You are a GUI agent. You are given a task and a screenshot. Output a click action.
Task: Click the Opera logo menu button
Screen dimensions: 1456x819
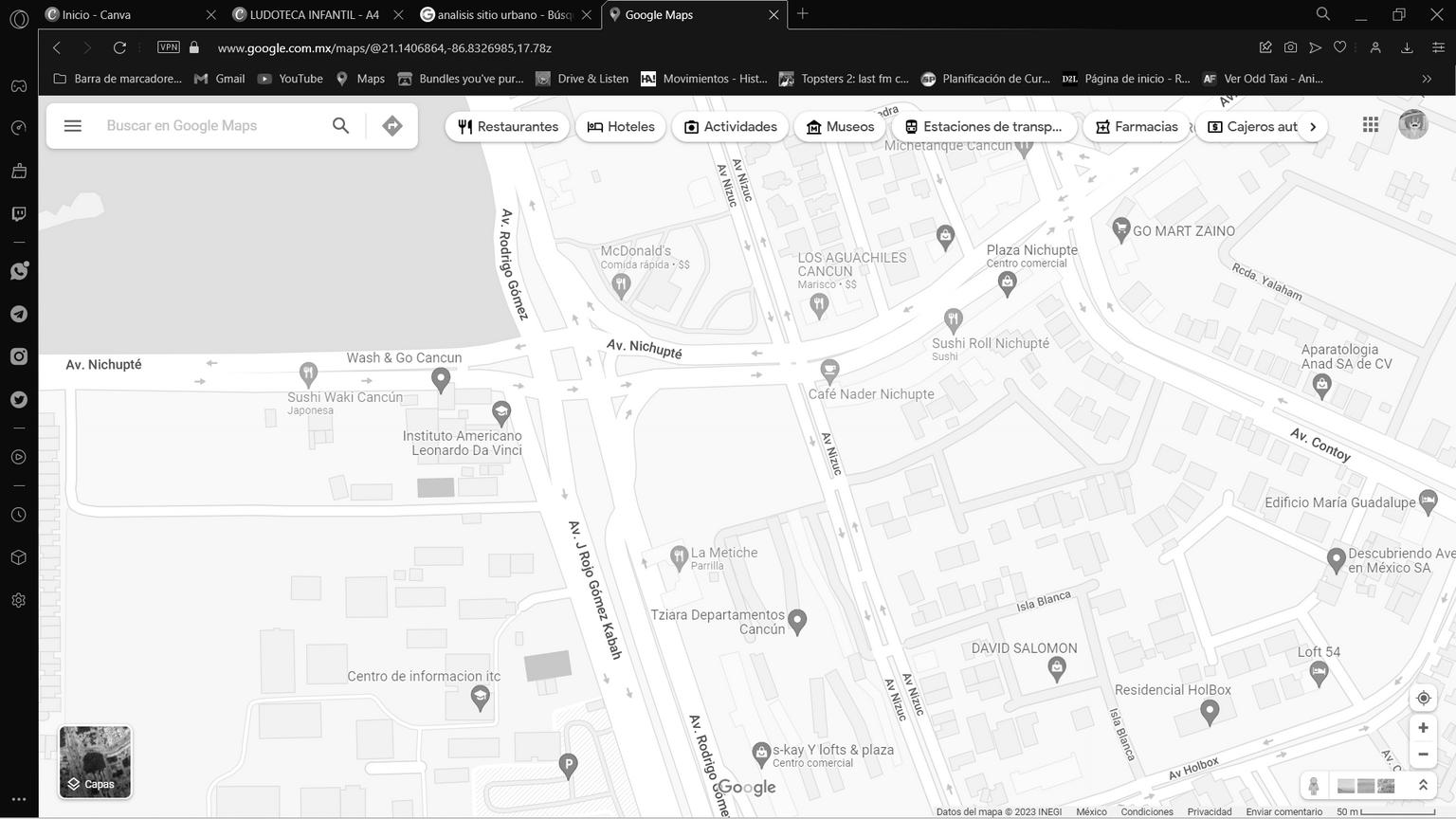click(18, 19)
